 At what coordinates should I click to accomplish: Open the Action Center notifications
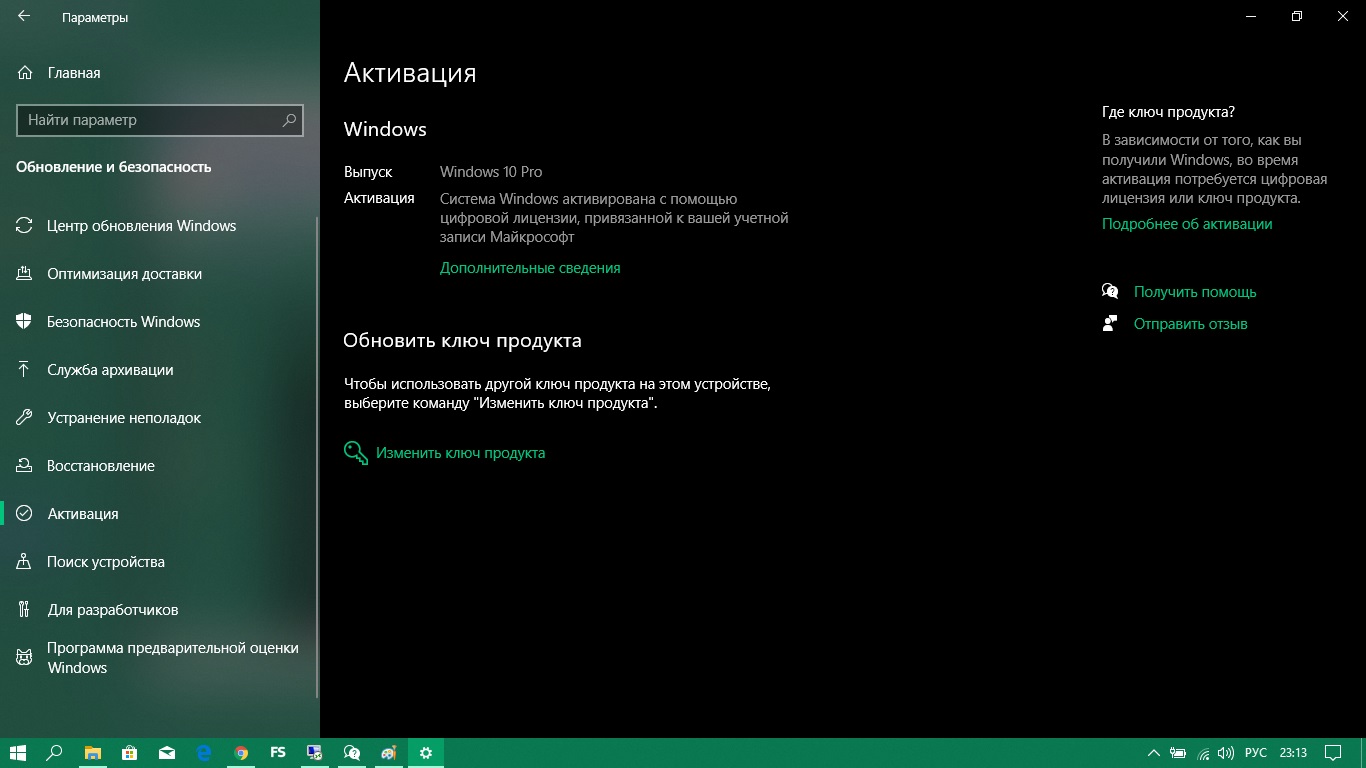[1333, 753]
